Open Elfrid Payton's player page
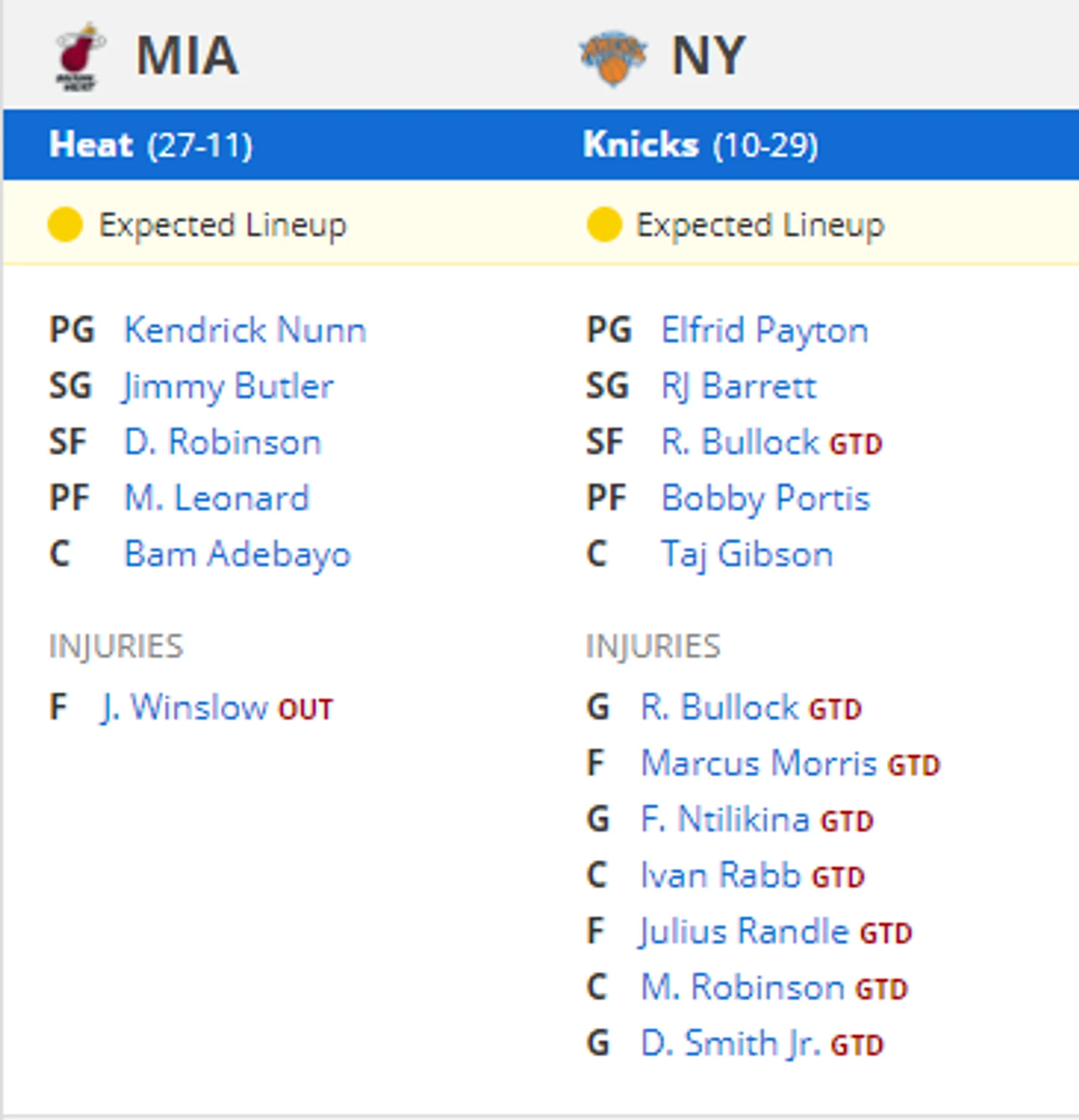 pos(764,330)
